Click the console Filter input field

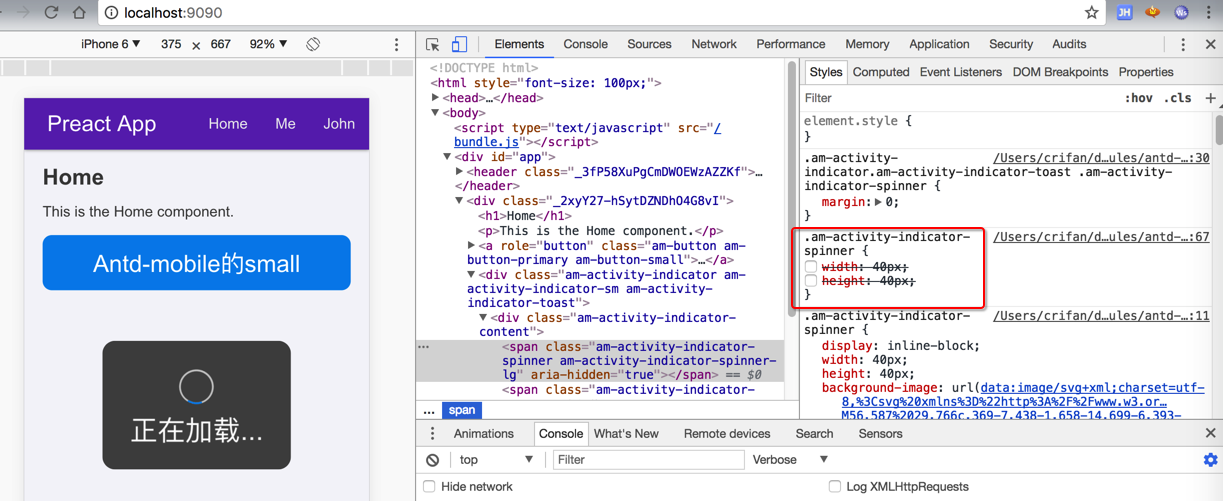click(648, 460)
